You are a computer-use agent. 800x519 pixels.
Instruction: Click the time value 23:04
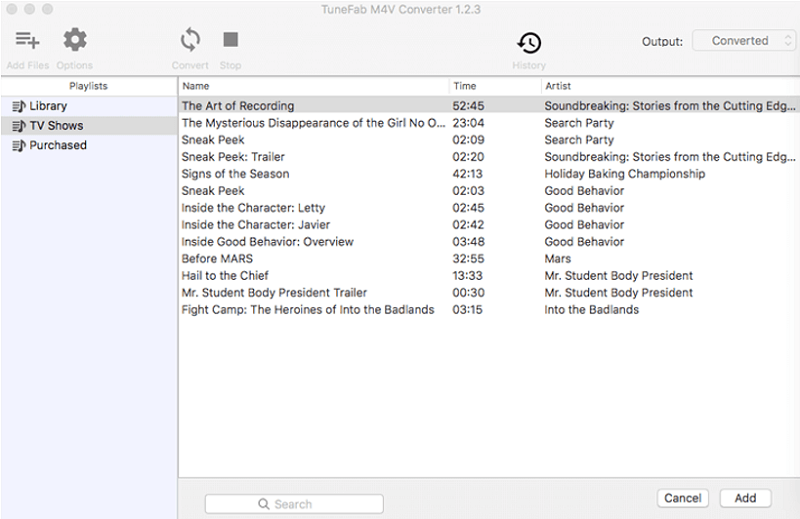[x=468, y=123]
